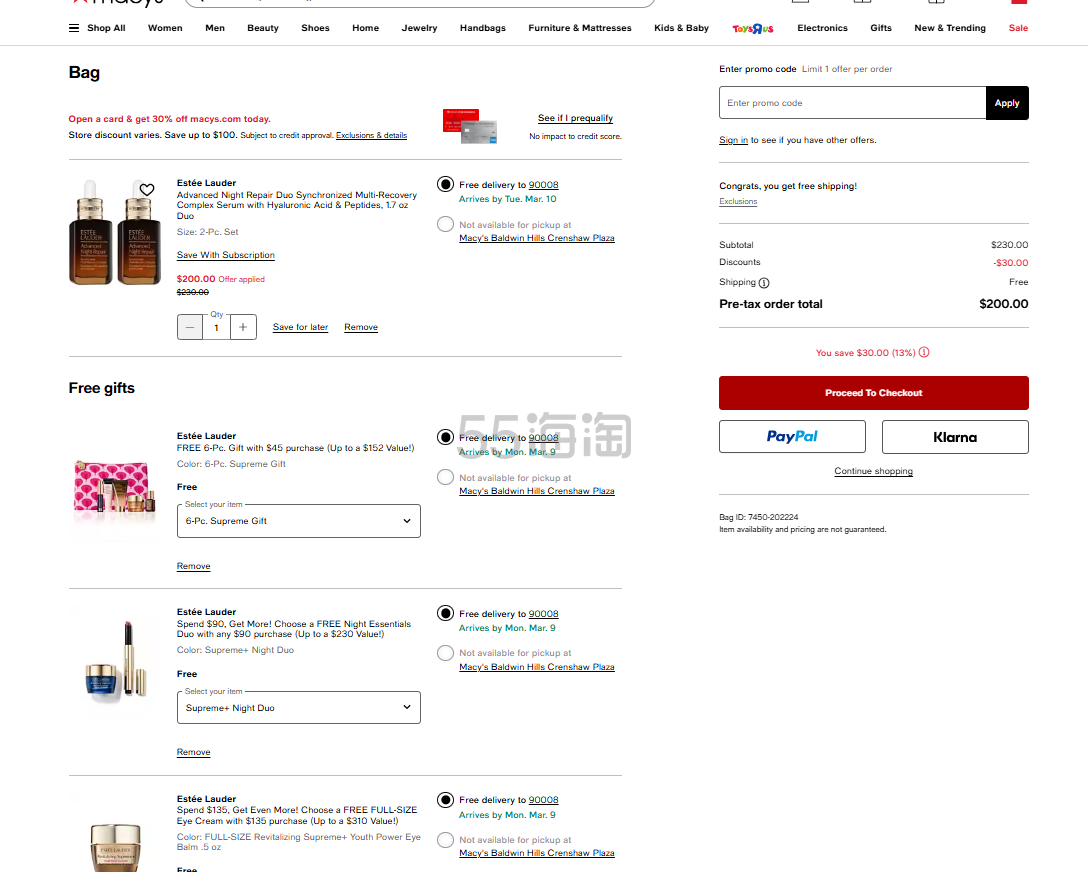Click the hamburger Shop All menu icon
This screenshot has height=872, width=1088.
coord(74,28)
